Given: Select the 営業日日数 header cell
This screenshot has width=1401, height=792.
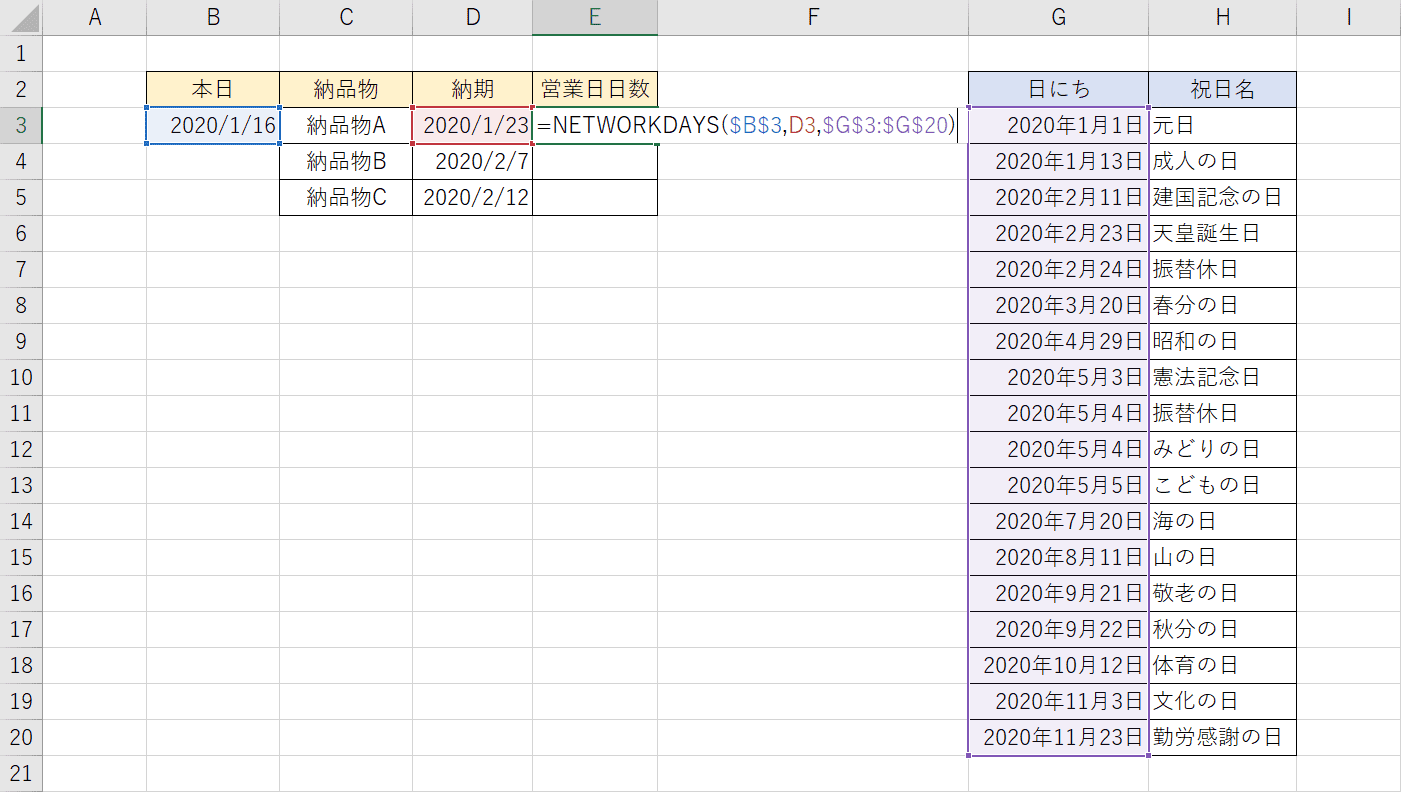Looking at the screenshot, I should click(595, 90).
